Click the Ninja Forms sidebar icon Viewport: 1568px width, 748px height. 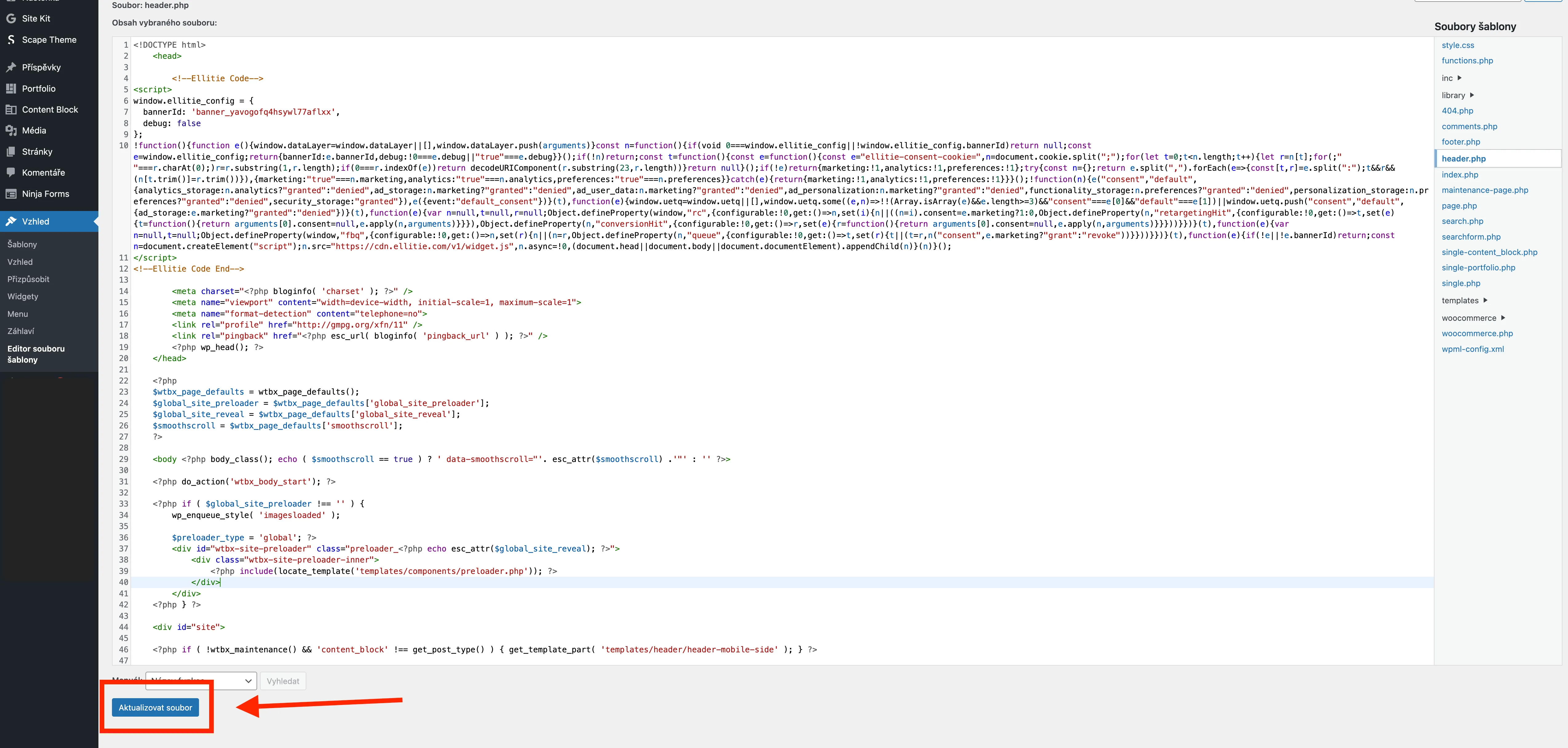coord(11,193)
